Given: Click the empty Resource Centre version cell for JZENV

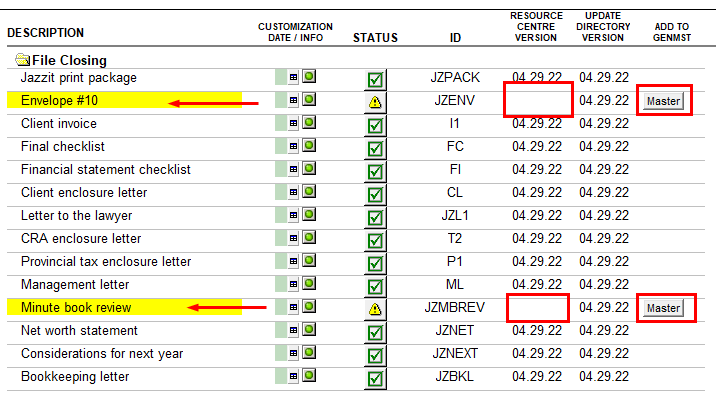Looking at the screenshot, I should 538,100.
